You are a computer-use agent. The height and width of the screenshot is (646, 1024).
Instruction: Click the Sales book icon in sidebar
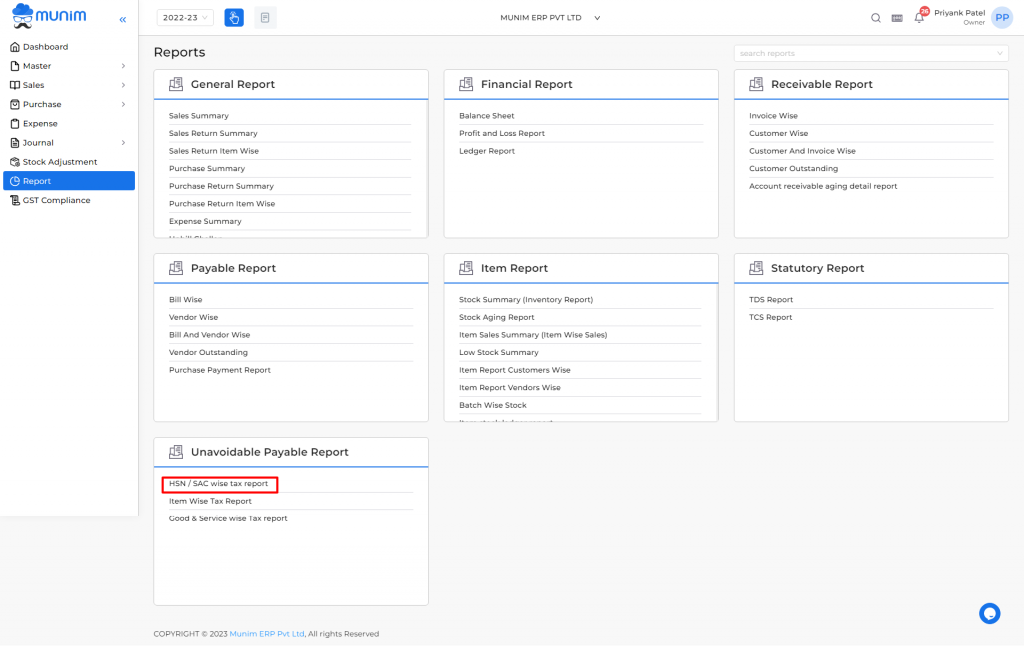[x=15, y=85]
